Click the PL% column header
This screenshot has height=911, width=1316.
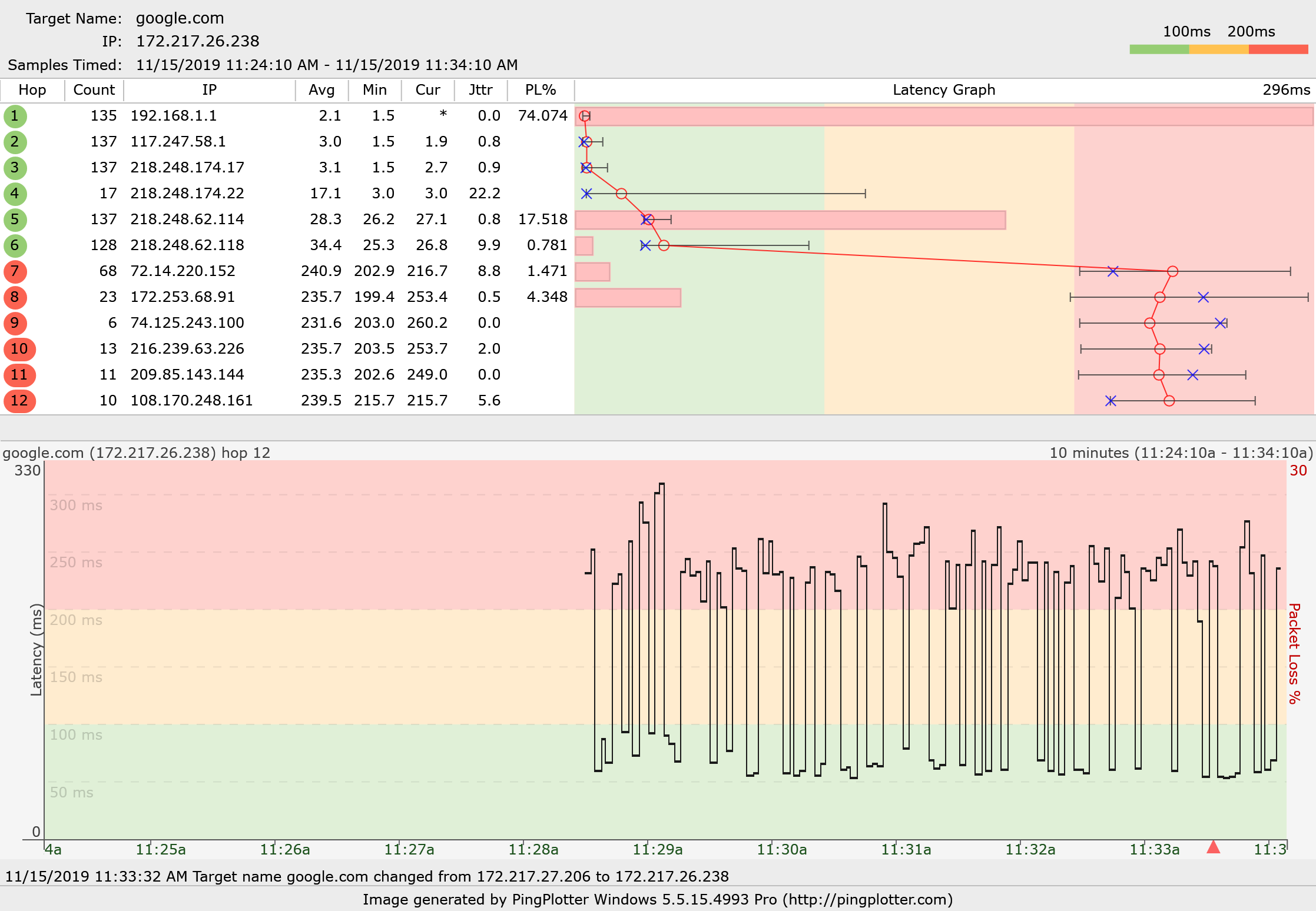(540, 90)
